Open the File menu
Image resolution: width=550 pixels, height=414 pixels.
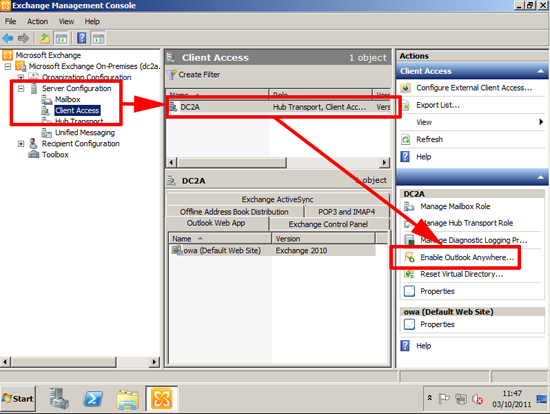[10, 21]
